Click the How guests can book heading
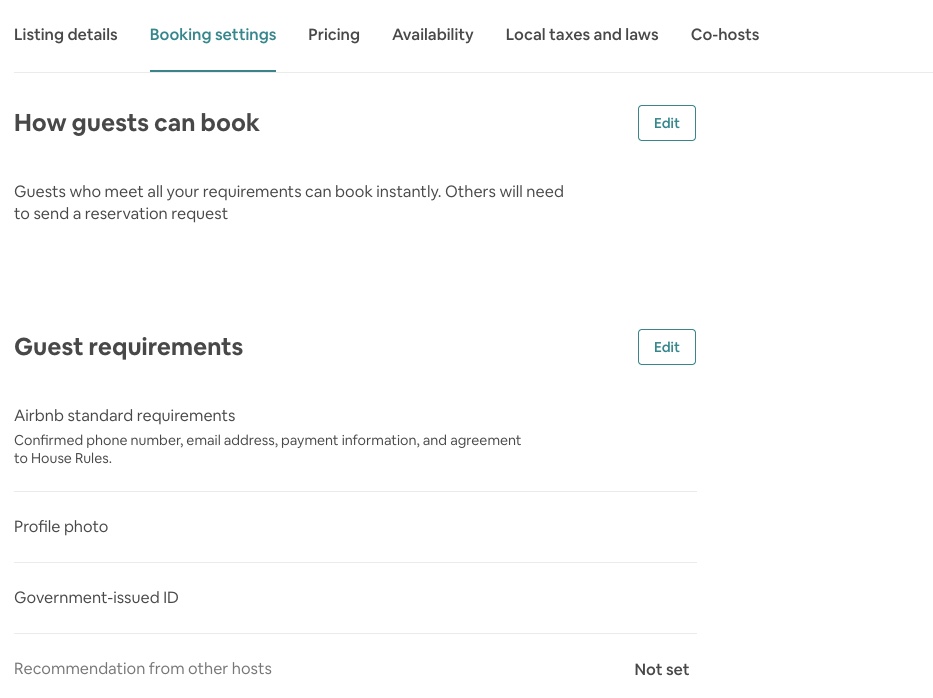This screenshot has height=698, width=933. pos(137,123)
